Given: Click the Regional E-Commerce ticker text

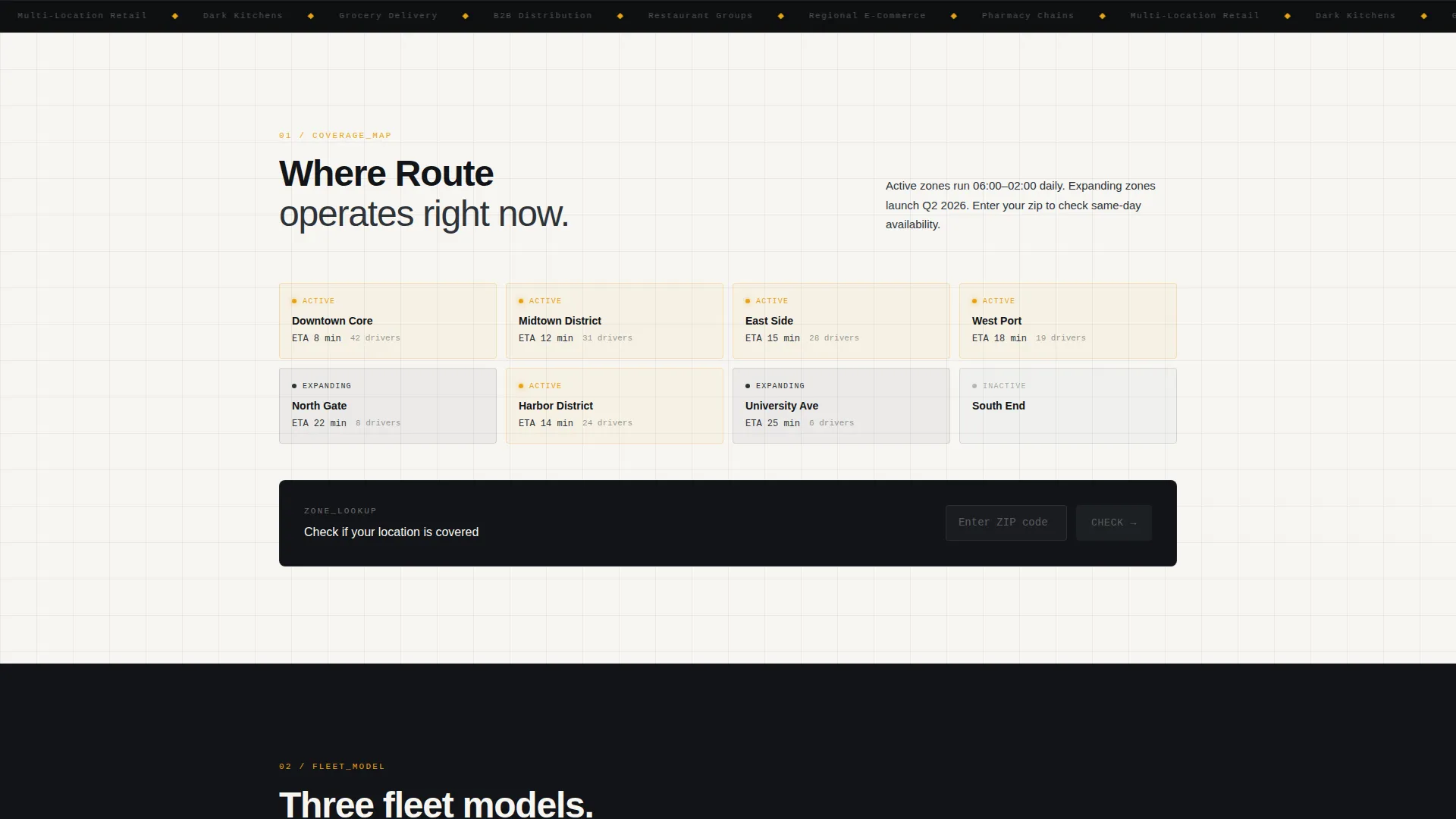Looking at the screenshot, I should tap(867, 16).
